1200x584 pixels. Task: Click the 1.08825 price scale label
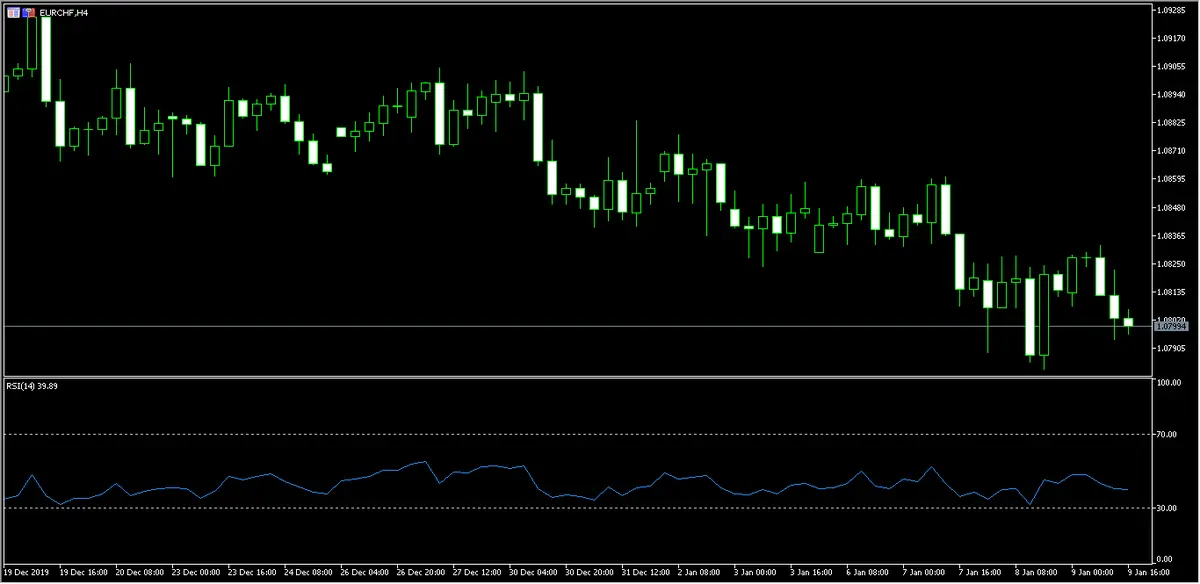pyautogui.click(x=1171, y=122)
